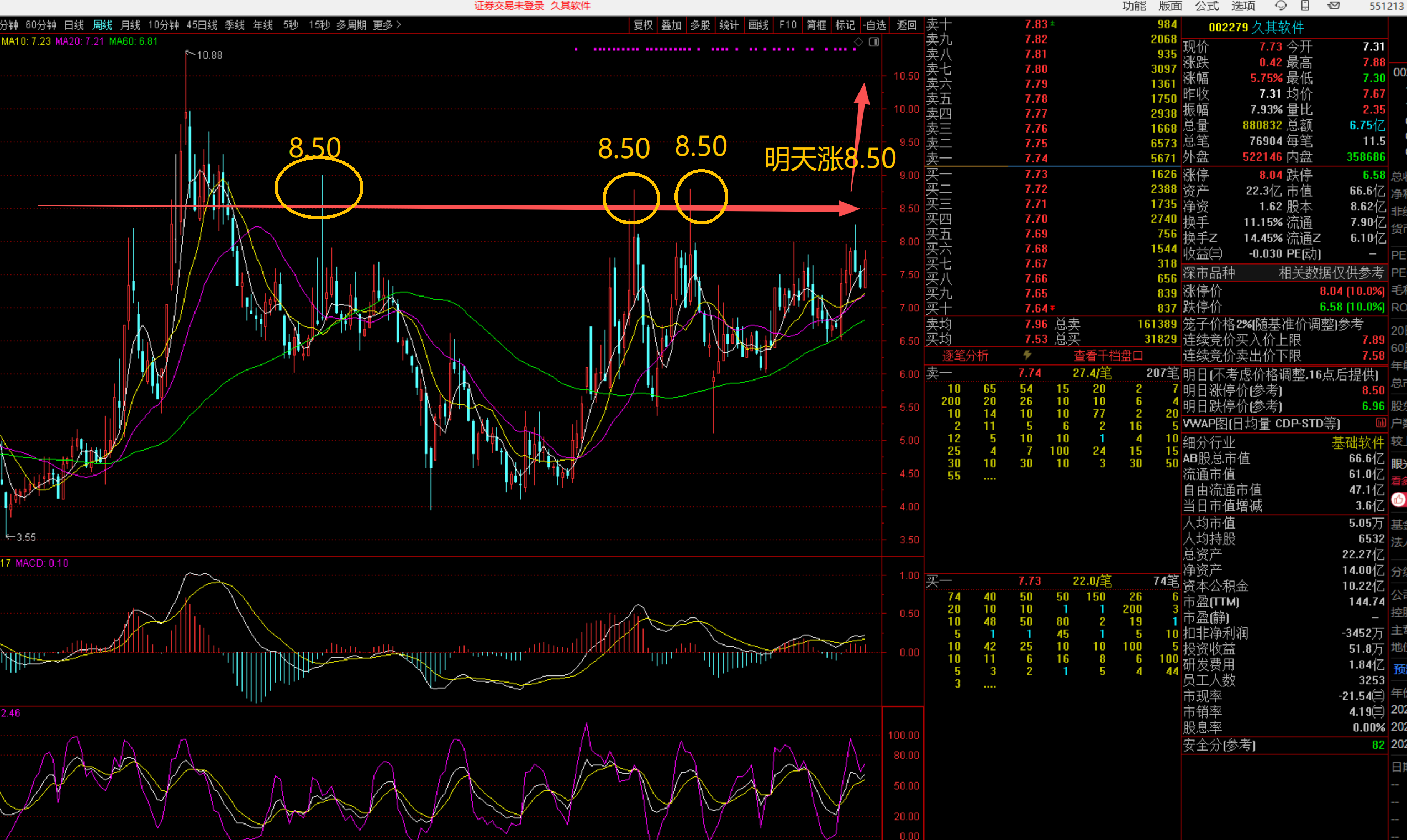1407x840 pixels.
Task: Click the mobile phone icon in title bar
Action: (x=1305, y=6)
